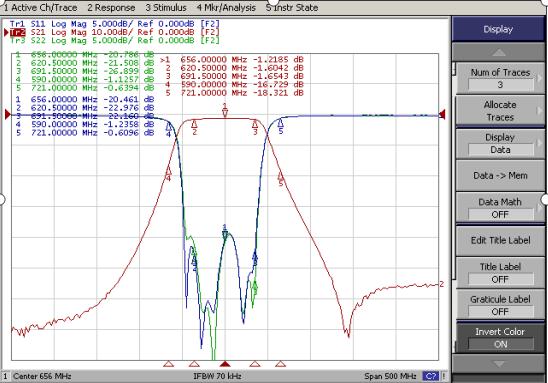Click the softkey menu scroll-down arrow
548x383 pixels.
click(499, 364)
